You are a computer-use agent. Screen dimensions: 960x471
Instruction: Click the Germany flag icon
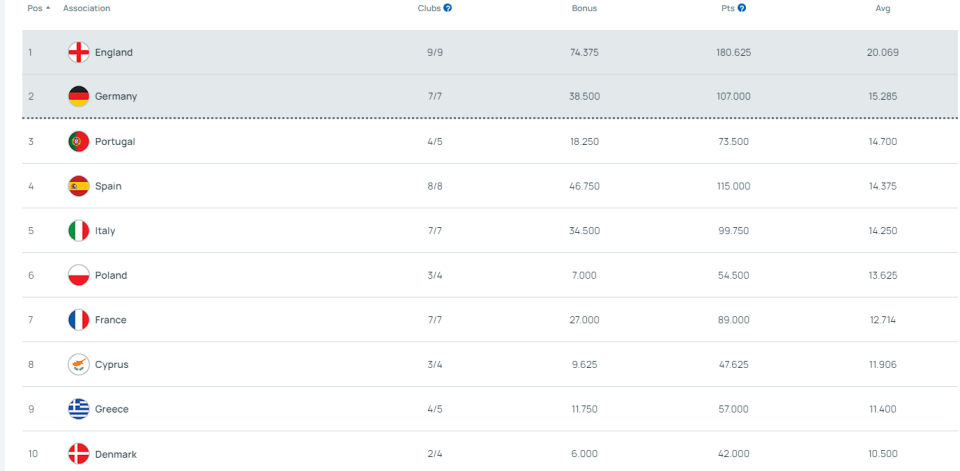(x=78, y=97)
